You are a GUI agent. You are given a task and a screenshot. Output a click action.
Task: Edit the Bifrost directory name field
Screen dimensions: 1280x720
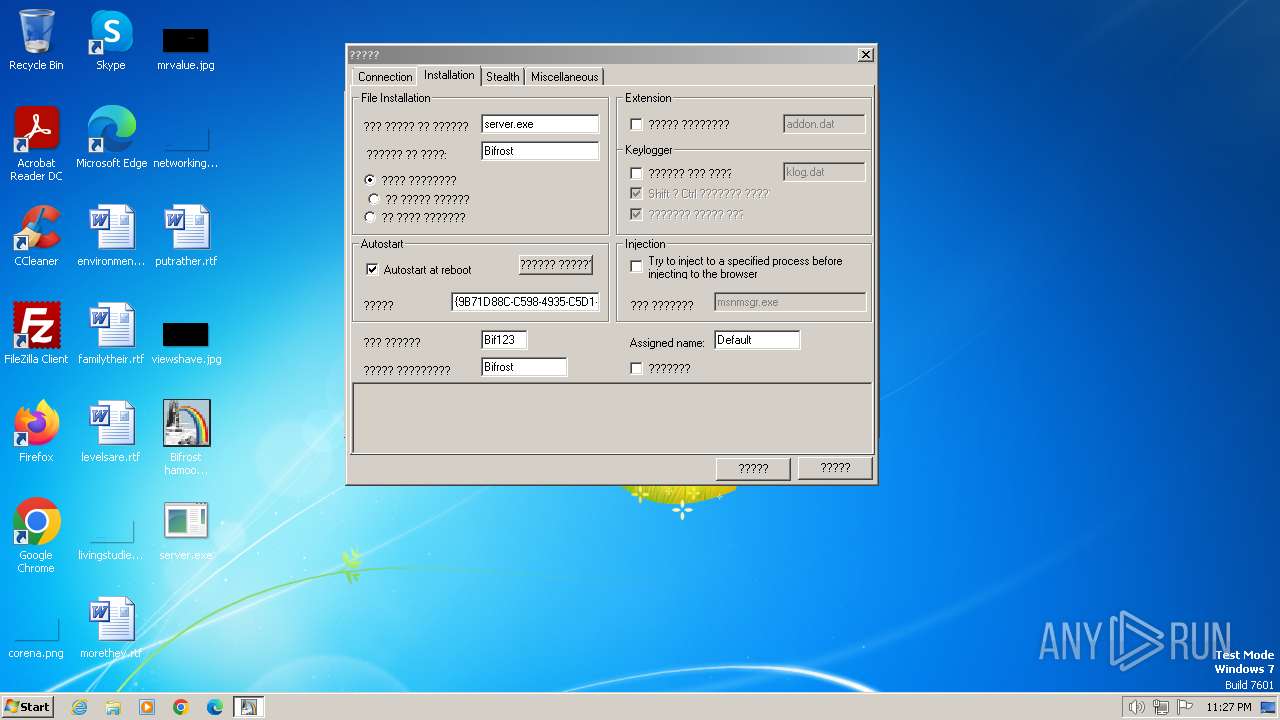point(540,151)
